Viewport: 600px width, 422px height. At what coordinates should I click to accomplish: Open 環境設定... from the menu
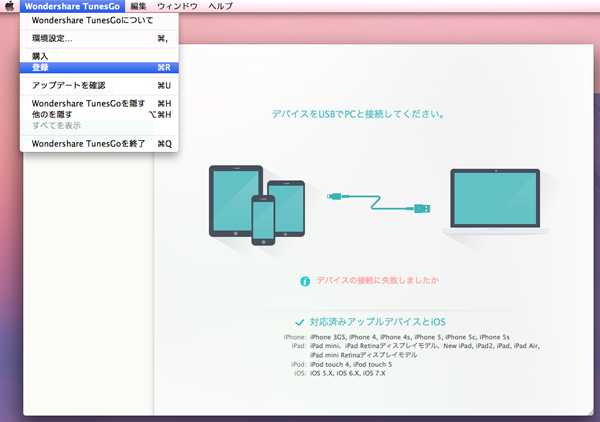(99, 38)
